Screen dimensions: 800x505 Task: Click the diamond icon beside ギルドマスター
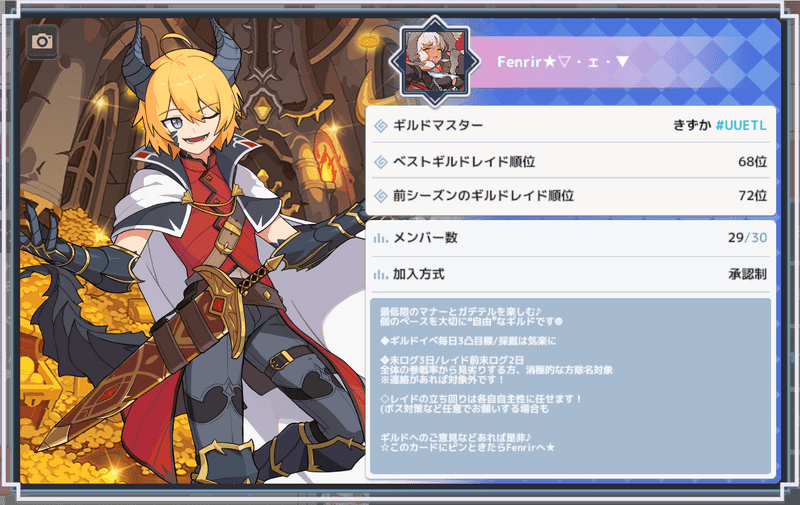[381, 125]
